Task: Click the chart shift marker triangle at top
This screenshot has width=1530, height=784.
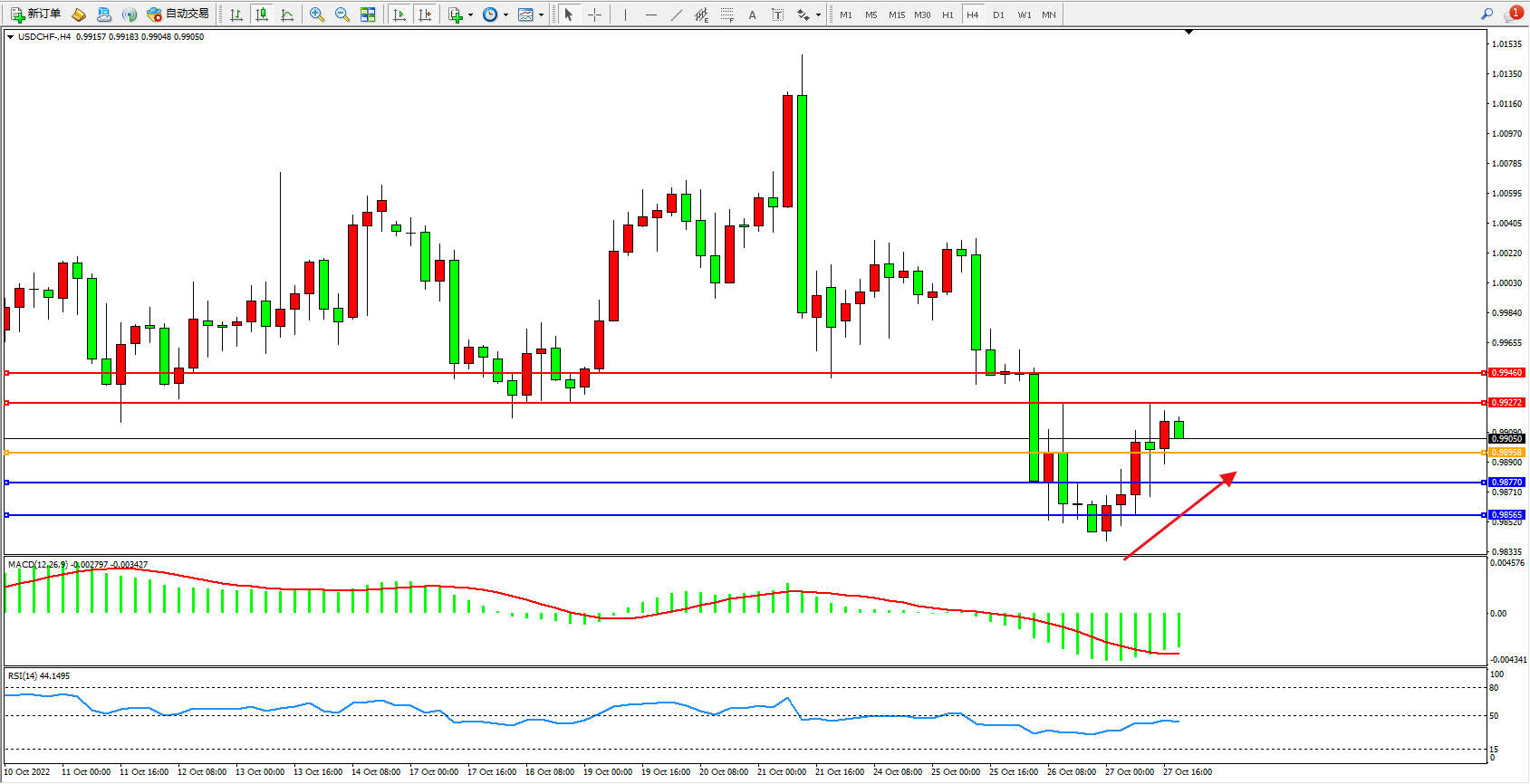Action: tap(1189, 32)
